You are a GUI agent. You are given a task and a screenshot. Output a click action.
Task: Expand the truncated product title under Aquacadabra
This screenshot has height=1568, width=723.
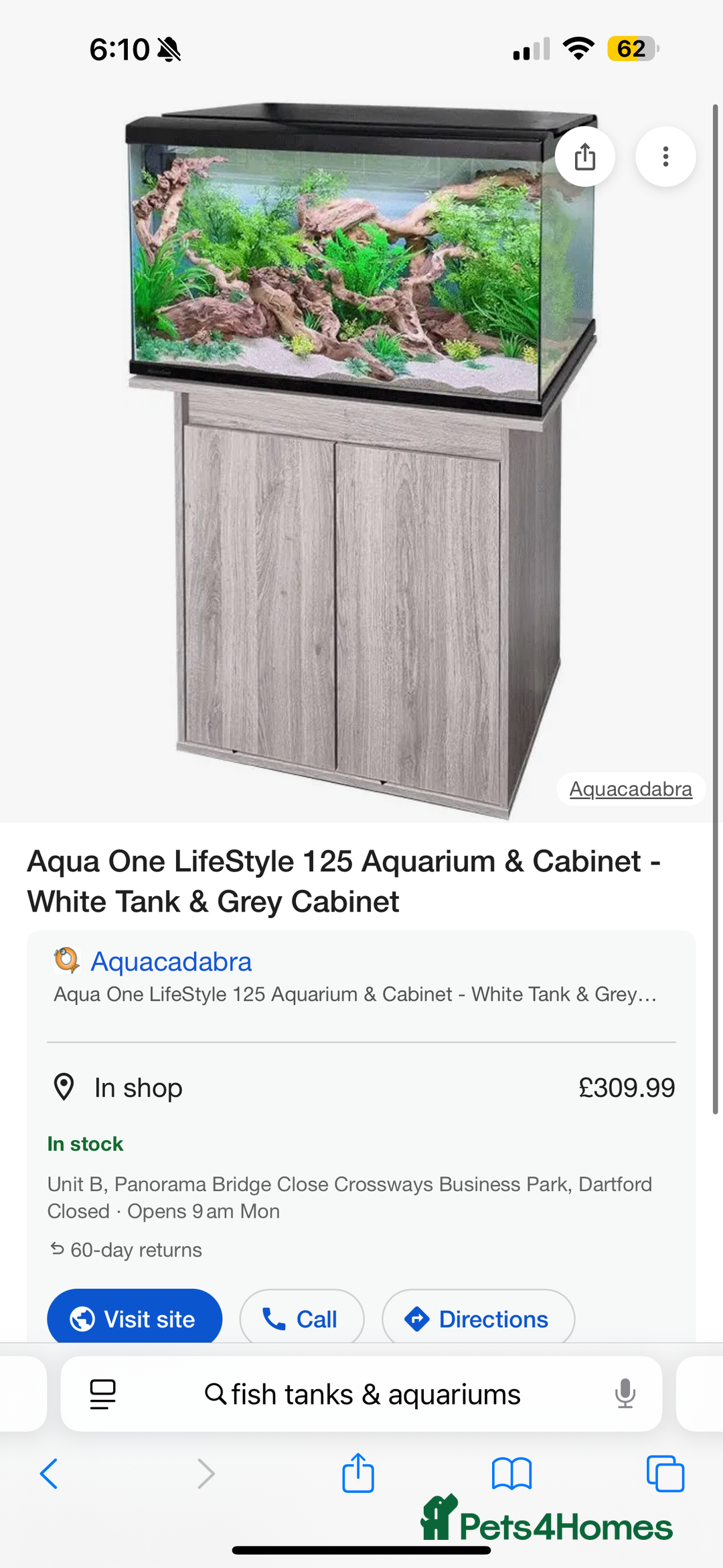tap(361, 994)
